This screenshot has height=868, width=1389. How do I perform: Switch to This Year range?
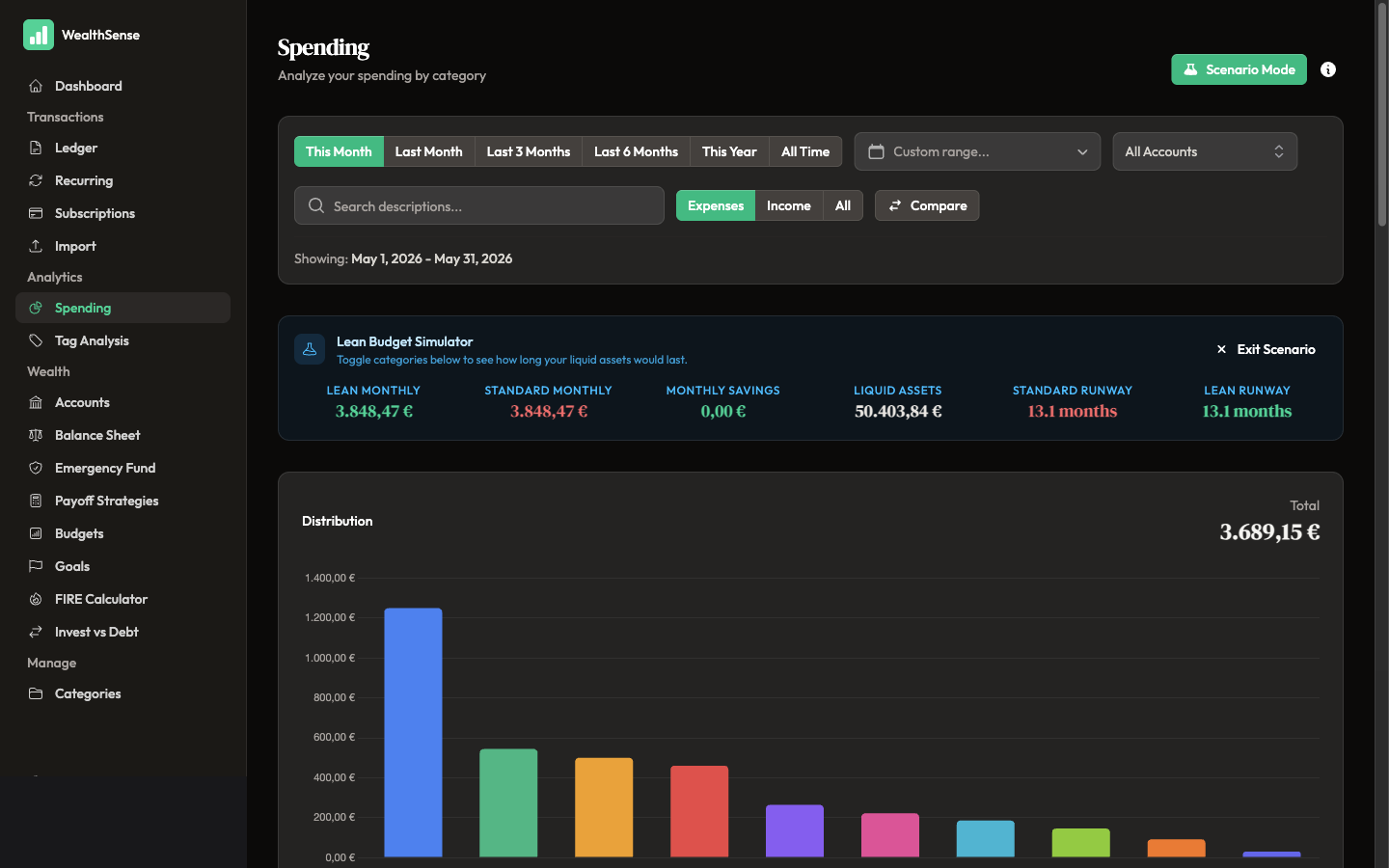tap(729, 151)
